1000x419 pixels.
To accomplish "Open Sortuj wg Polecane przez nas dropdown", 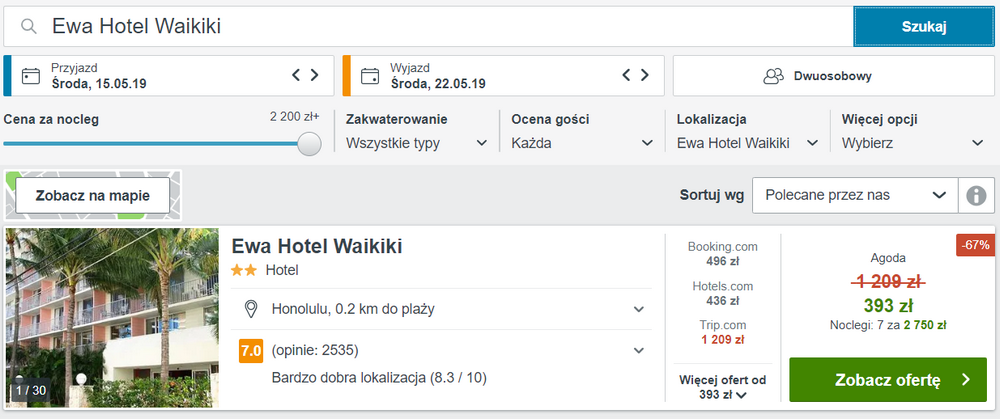I will coord(855,195).
